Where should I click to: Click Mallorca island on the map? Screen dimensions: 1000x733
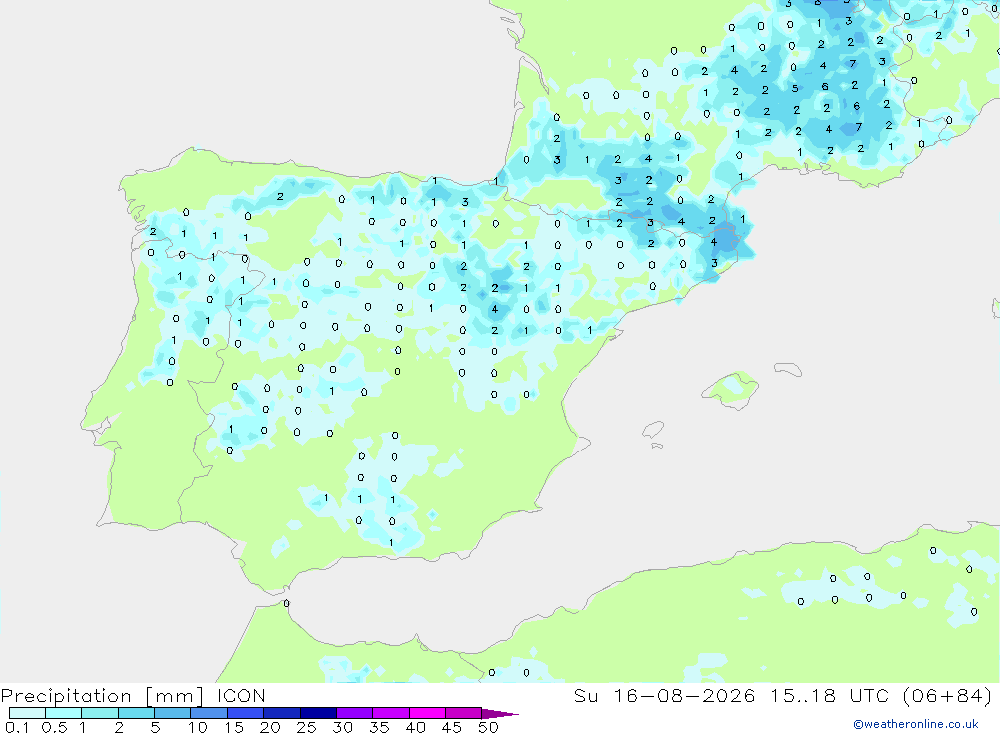[731, 389]
